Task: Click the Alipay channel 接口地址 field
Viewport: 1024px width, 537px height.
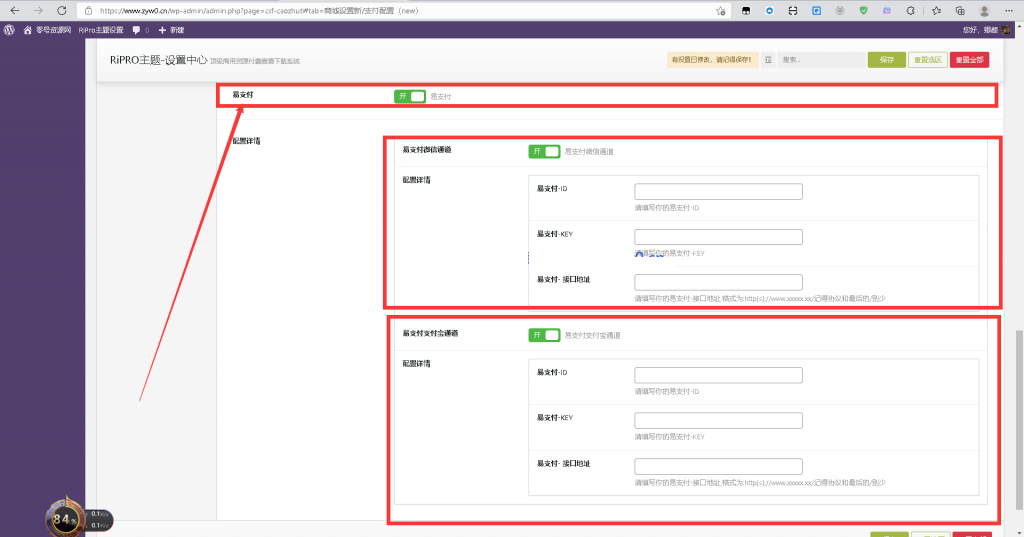Action: (x=718, y=466)
